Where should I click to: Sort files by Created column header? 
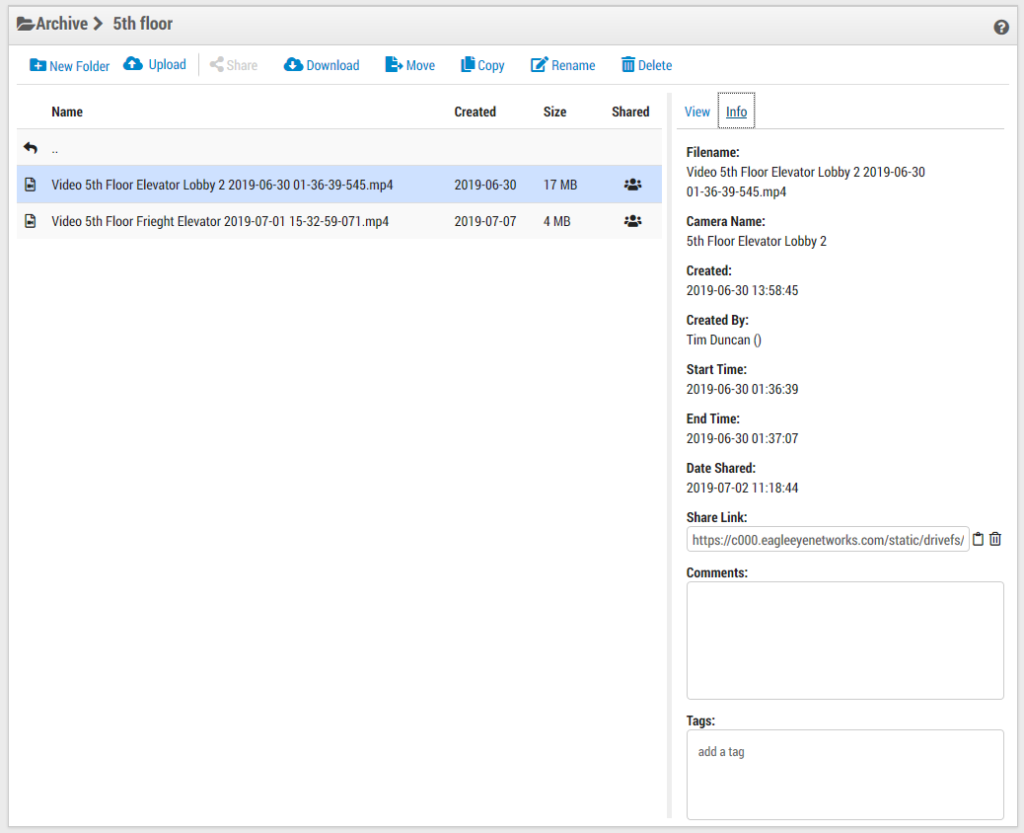coord(475,112)
